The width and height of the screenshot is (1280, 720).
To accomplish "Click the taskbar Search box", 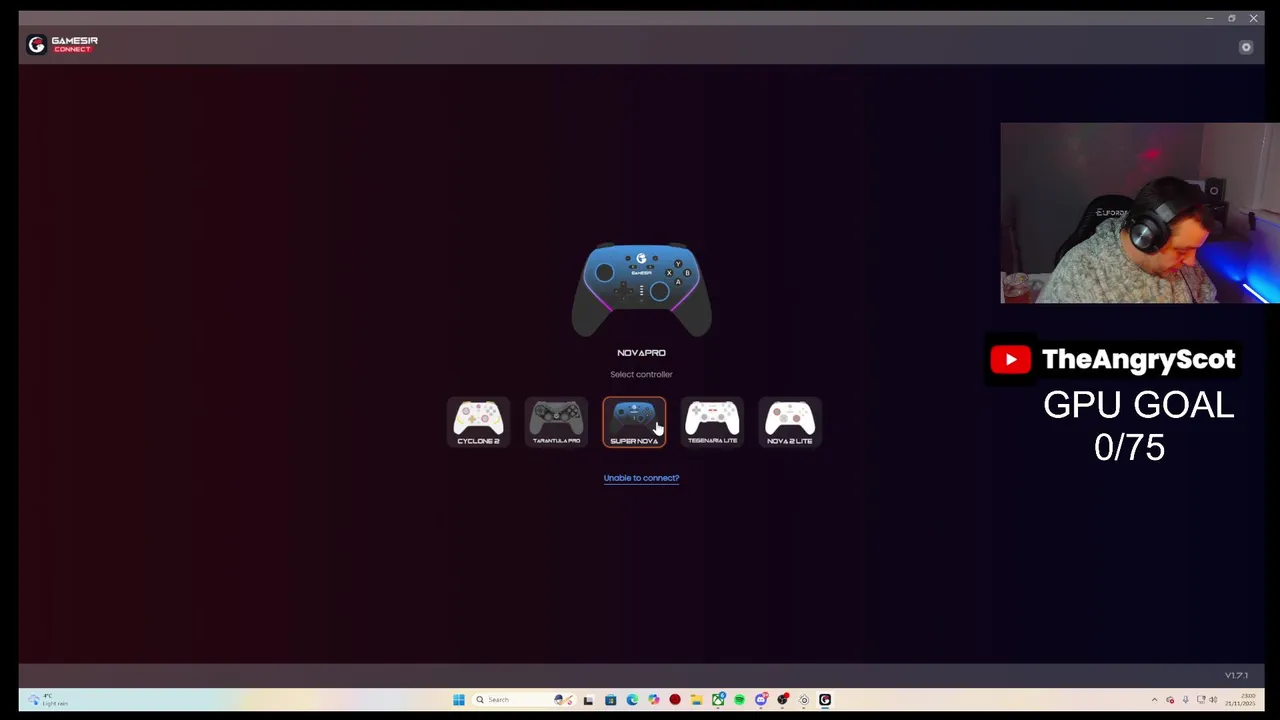I will pos(524,700).
